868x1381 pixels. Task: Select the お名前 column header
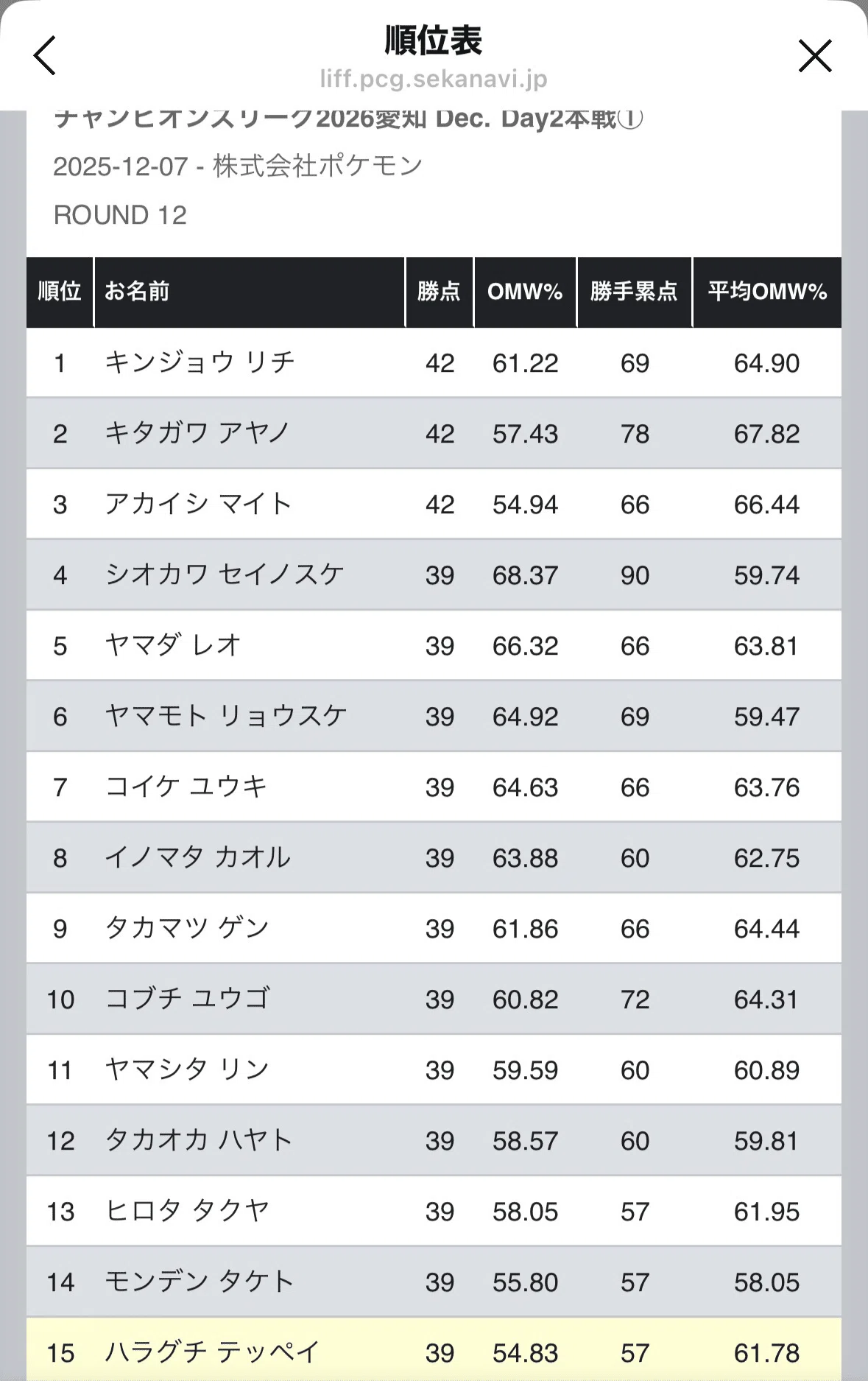250,292
